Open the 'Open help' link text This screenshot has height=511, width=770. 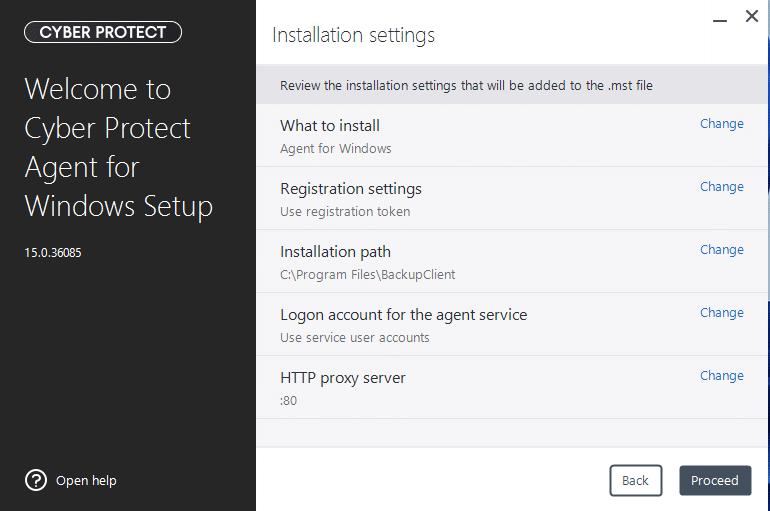click(x=86, y=481)
